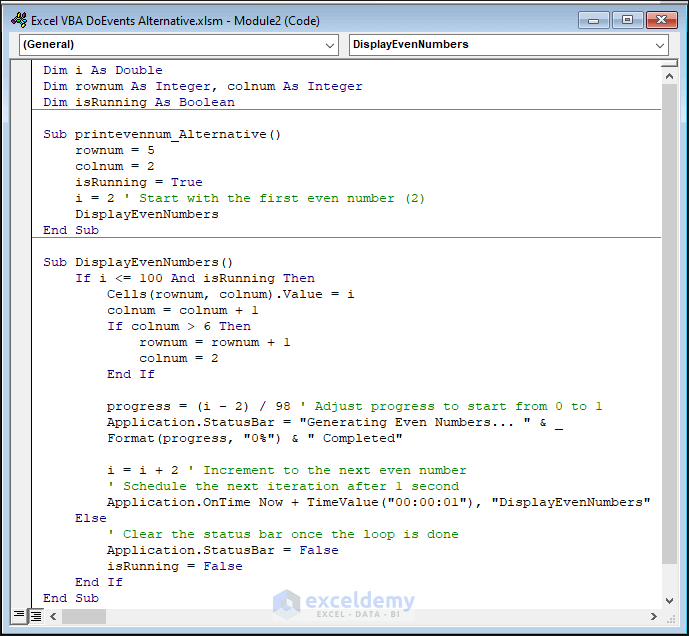This screenshot has width=689, height=636.
Task: Switch to Procedure View button
Action: tap(19, 615)
